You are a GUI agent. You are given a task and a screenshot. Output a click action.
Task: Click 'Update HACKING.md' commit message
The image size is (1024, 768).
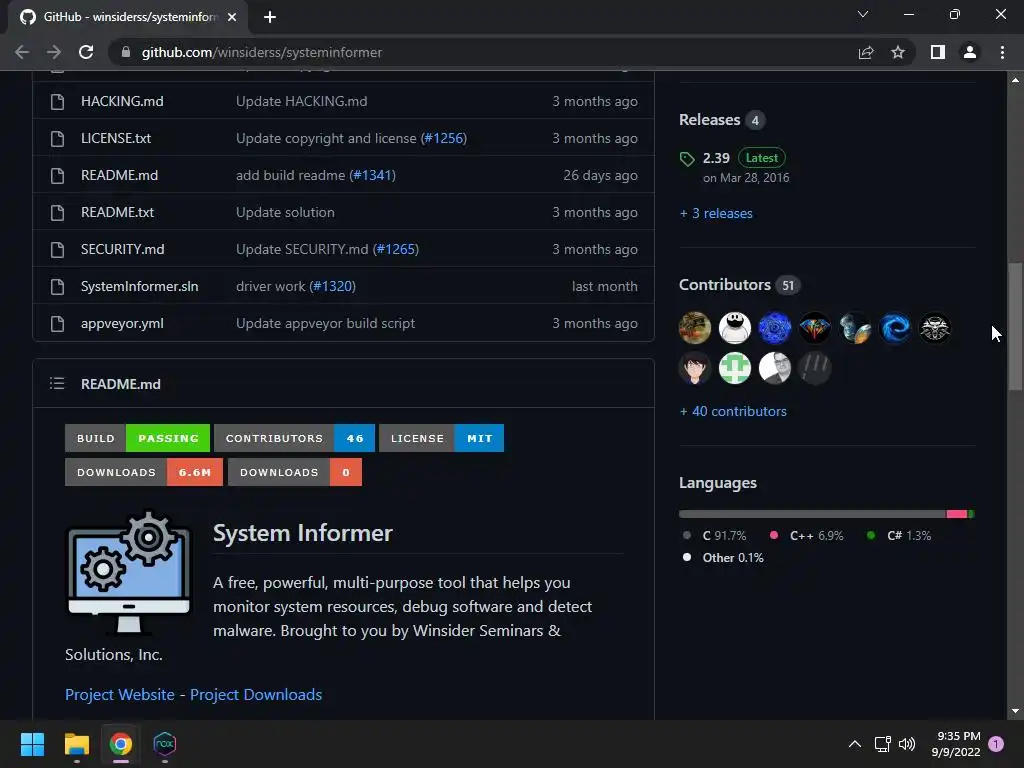pos(302,101)
